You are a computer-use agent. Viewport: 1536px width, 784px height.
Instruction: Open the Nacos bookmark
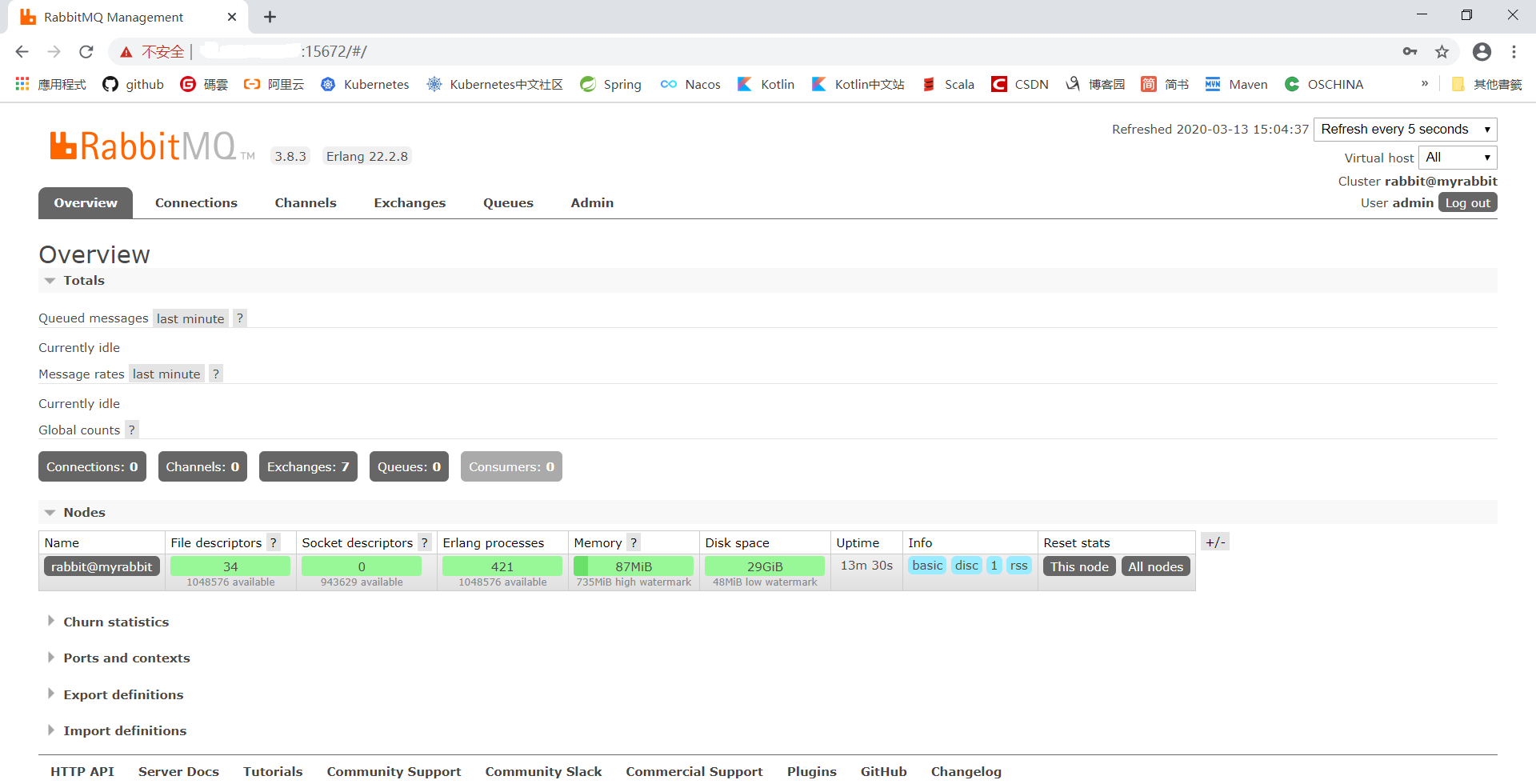coord(690,84)
